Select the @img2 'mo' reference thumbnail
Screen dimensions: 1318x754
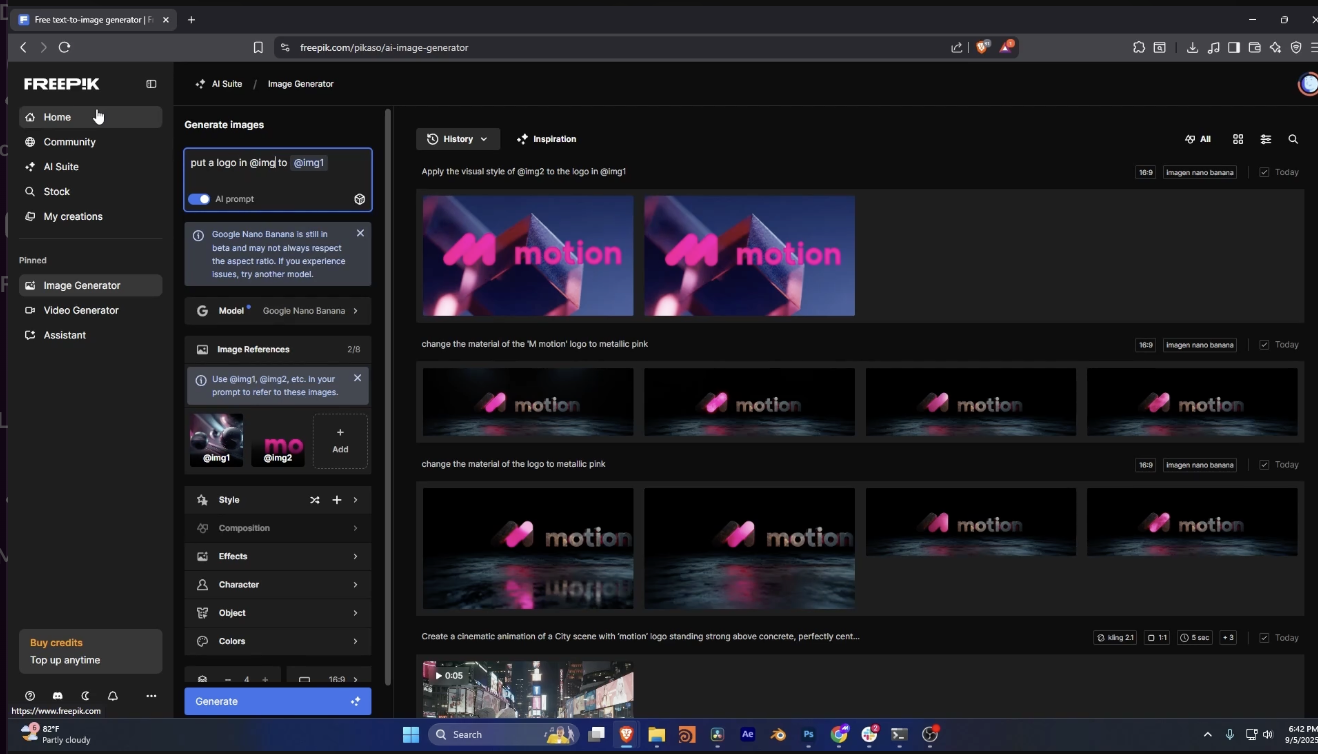[x=278, y=440]
